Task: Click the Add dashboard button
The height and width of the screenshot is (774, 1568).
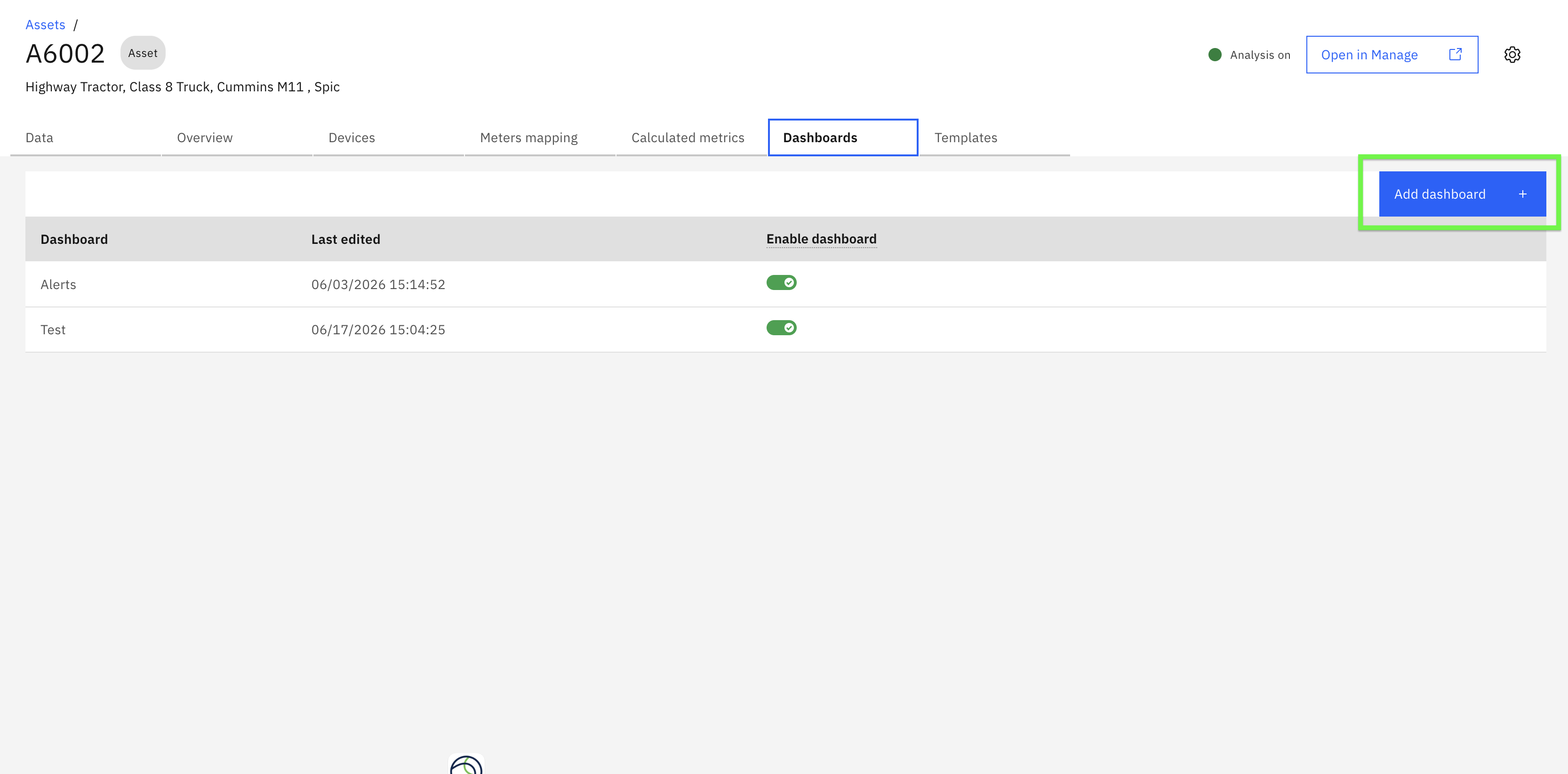Action: point(1462,194)
